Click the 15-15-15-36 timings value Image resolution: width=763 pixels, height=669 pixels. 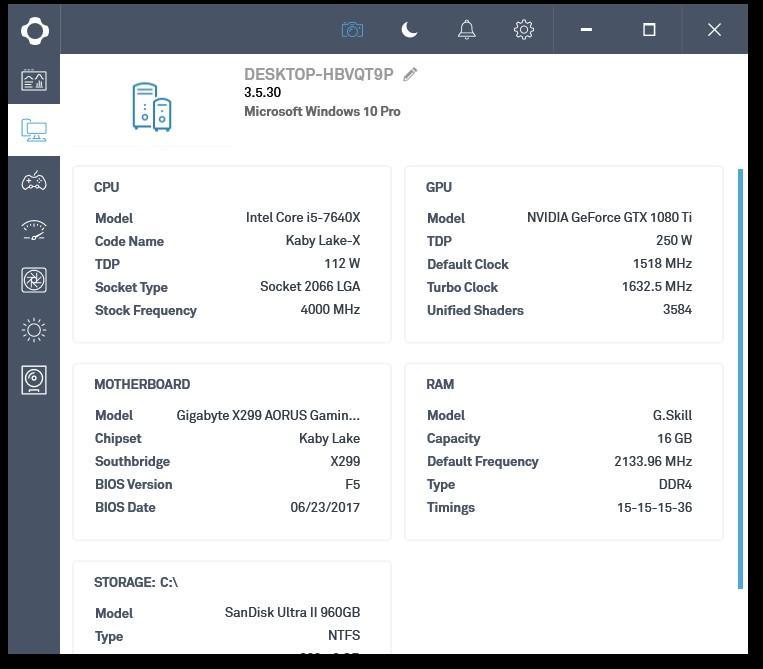coord(654,507)
